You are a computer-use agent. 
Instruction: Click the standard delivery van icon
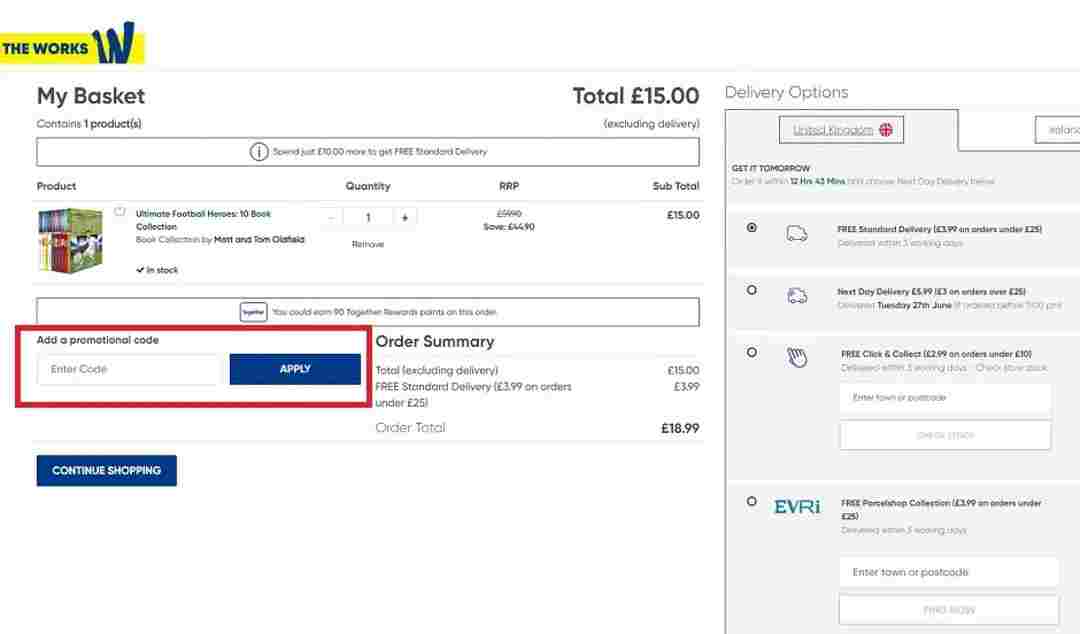point(797,234)
